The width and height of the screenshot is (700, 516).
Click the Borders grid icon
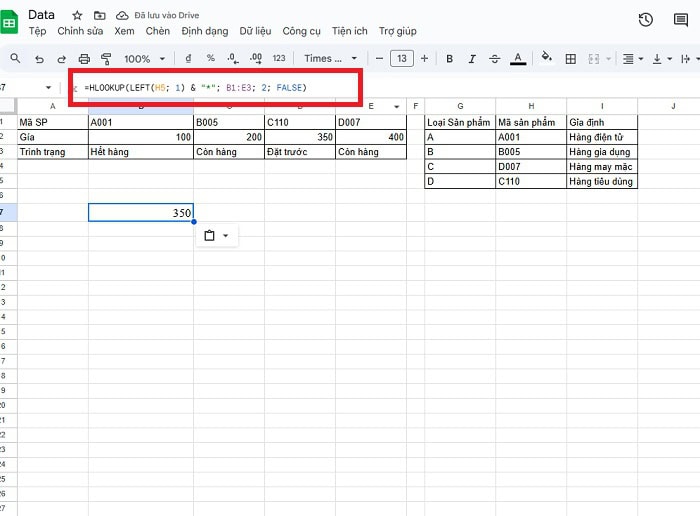pos(571,59)
